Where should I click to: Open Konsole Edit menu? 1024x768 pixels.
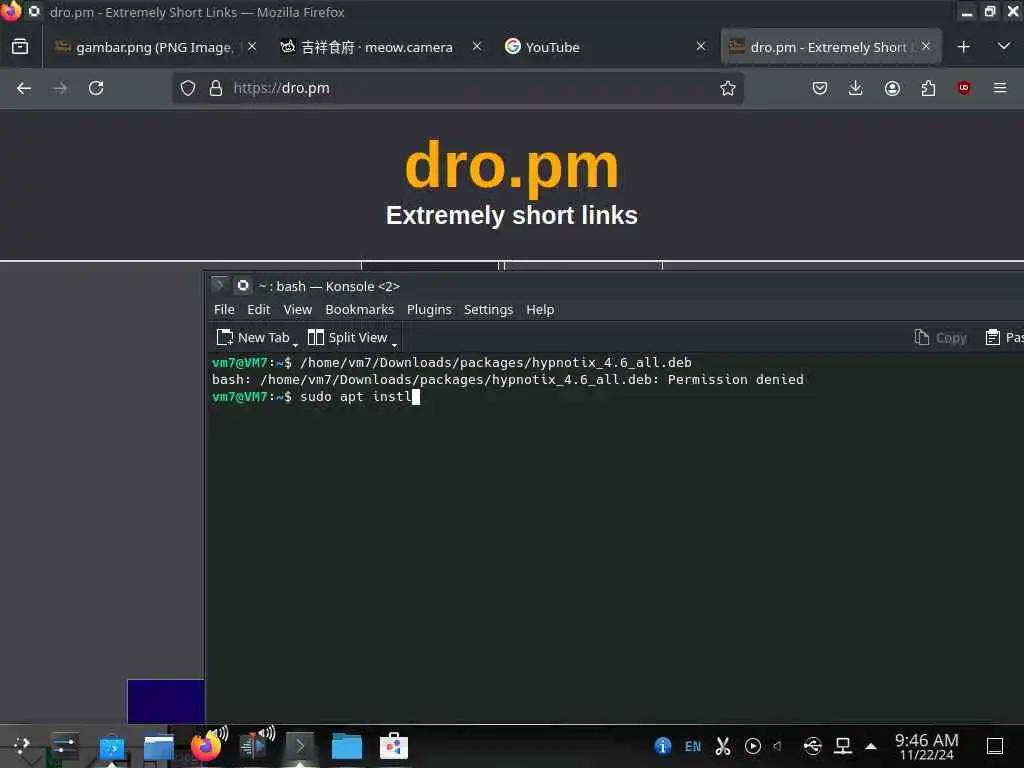point(259,310)
